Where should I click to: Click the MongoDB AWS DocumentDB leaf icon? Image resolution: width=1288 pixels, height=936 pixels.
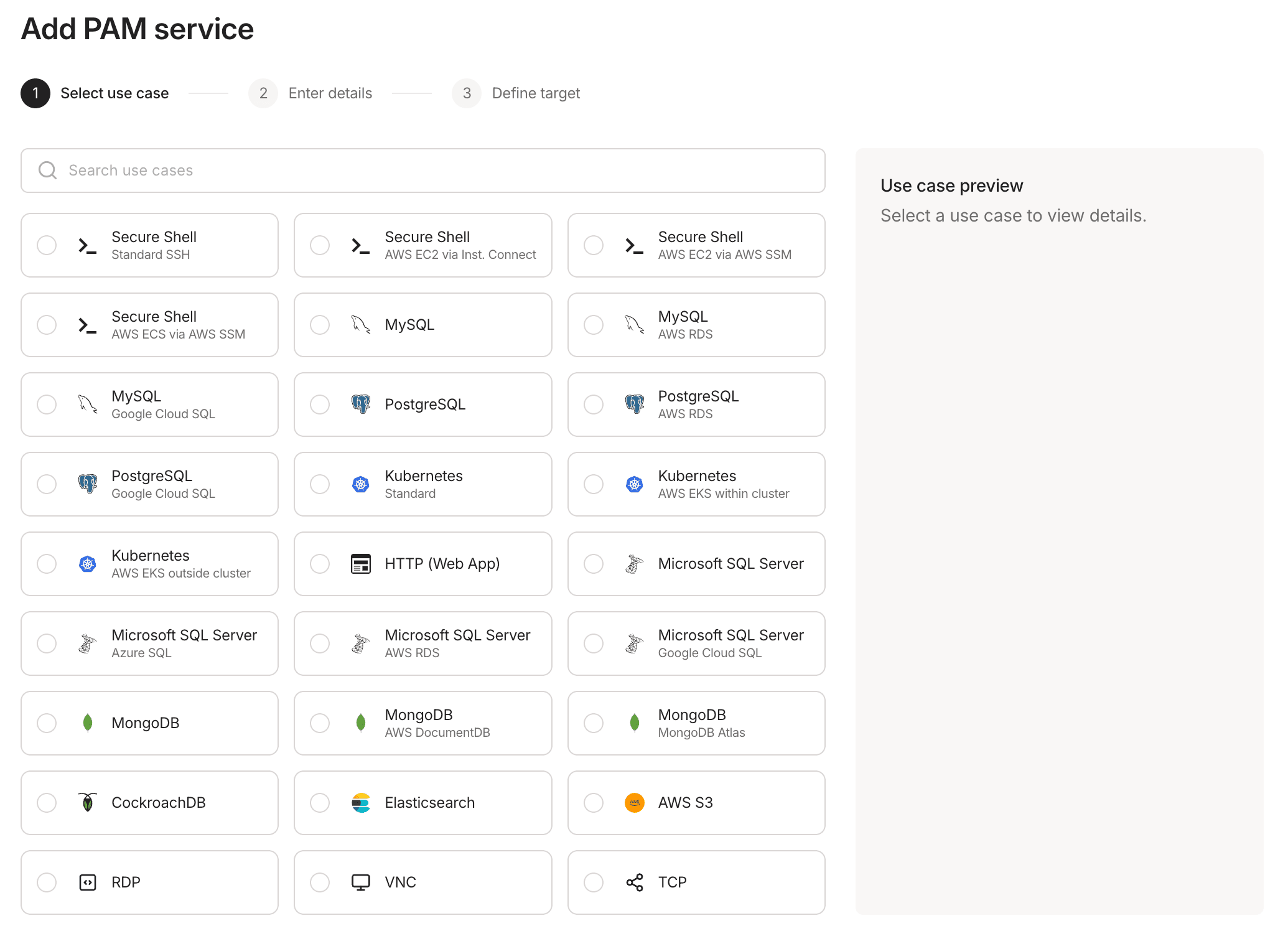[361, 723]
